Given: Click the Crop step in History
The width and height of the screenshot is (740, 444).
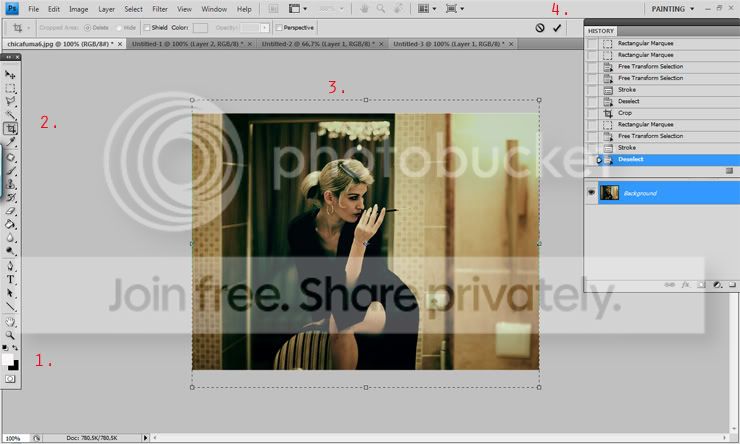Looking at the screenshot, I should (625, 113).
